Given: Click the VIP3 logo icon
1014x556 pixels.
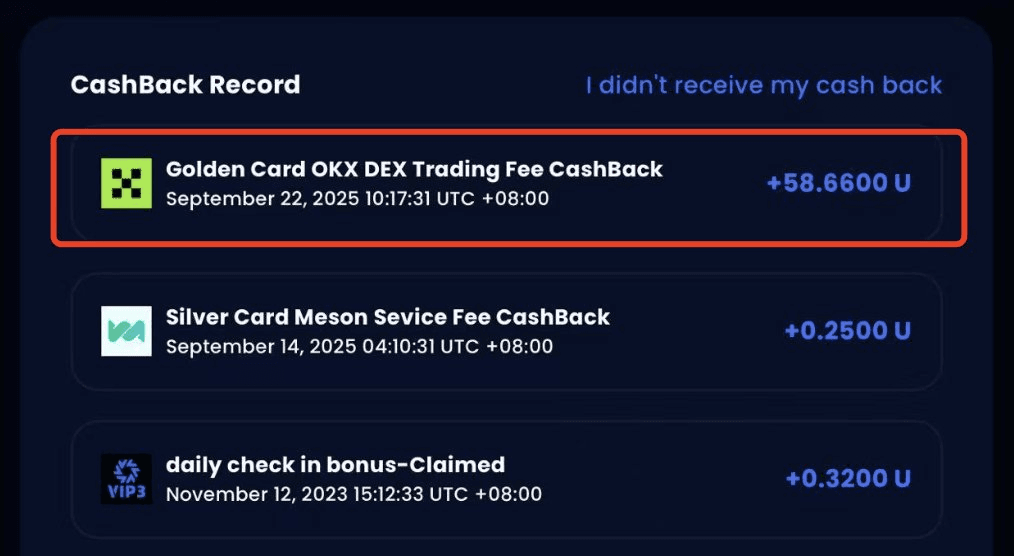Looking at the screenshot, I should (x=126, y=479).
